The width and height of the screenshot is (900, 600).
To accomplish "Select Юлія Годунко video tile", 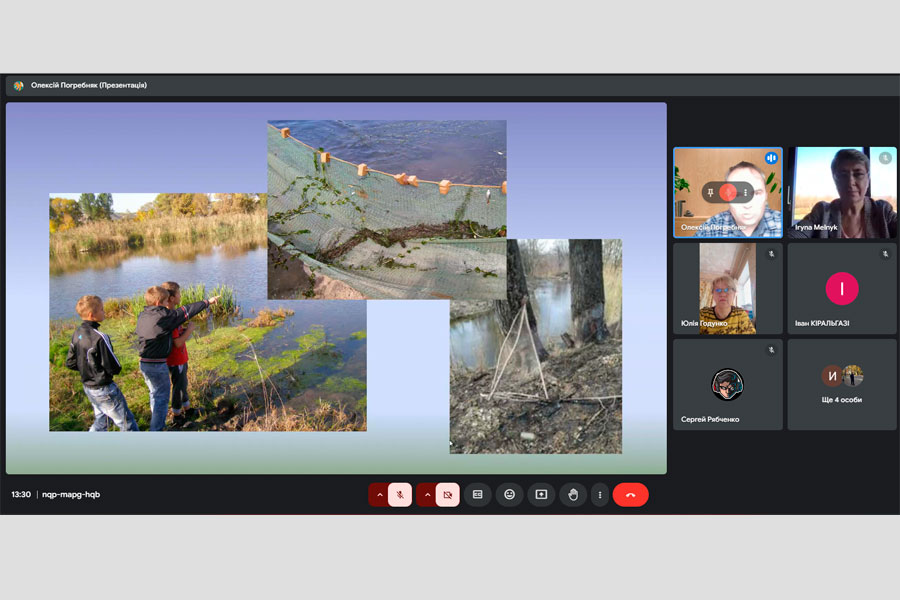I will click(728, 288).
